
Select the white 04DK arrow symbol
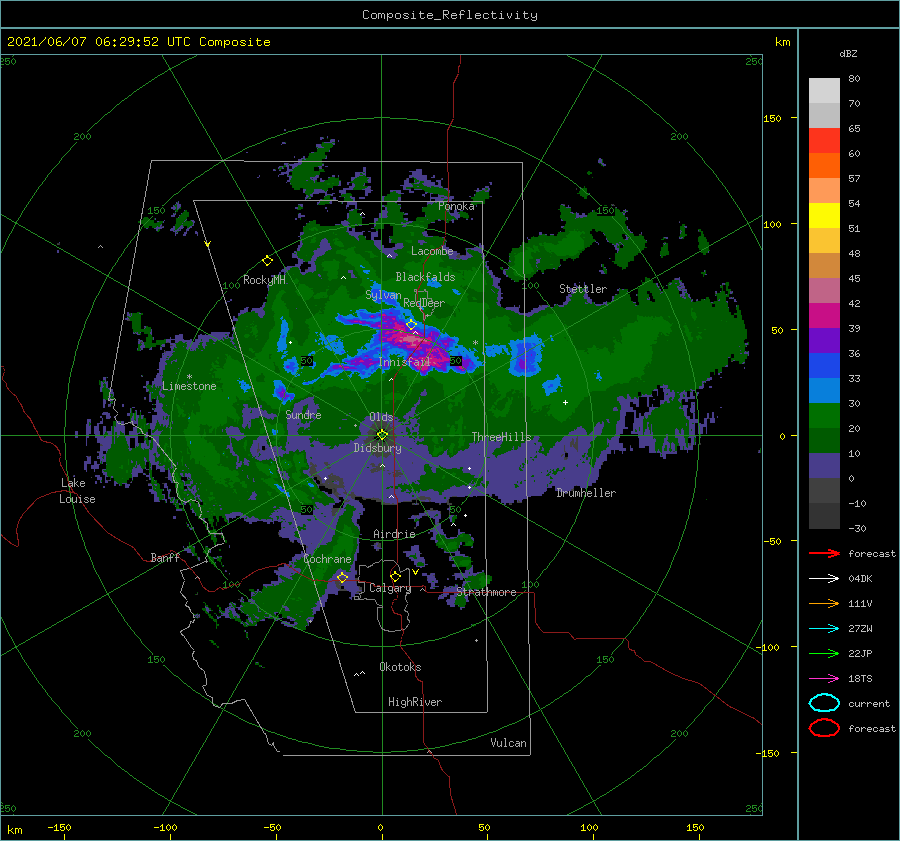[824, 579]
